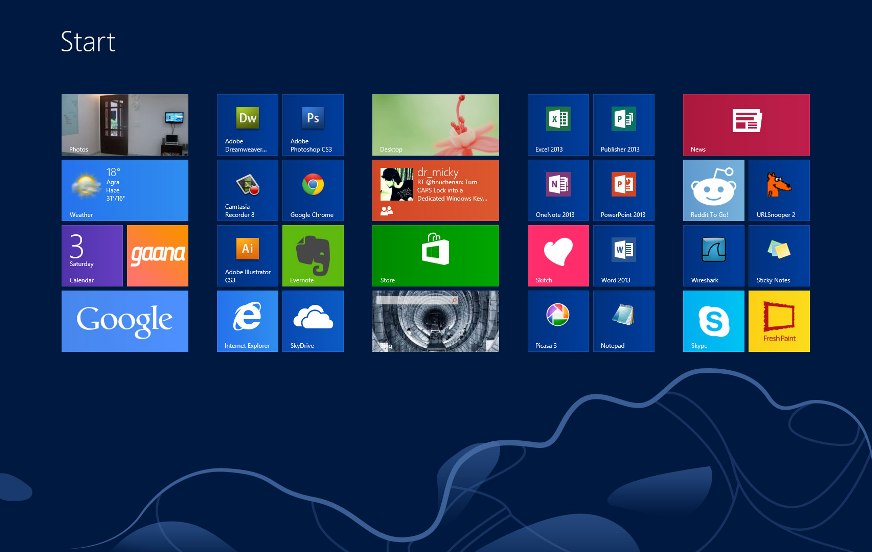This screenshot has height=552, width=872.
Task: Open the Photos tile
Action: (125, 125)
